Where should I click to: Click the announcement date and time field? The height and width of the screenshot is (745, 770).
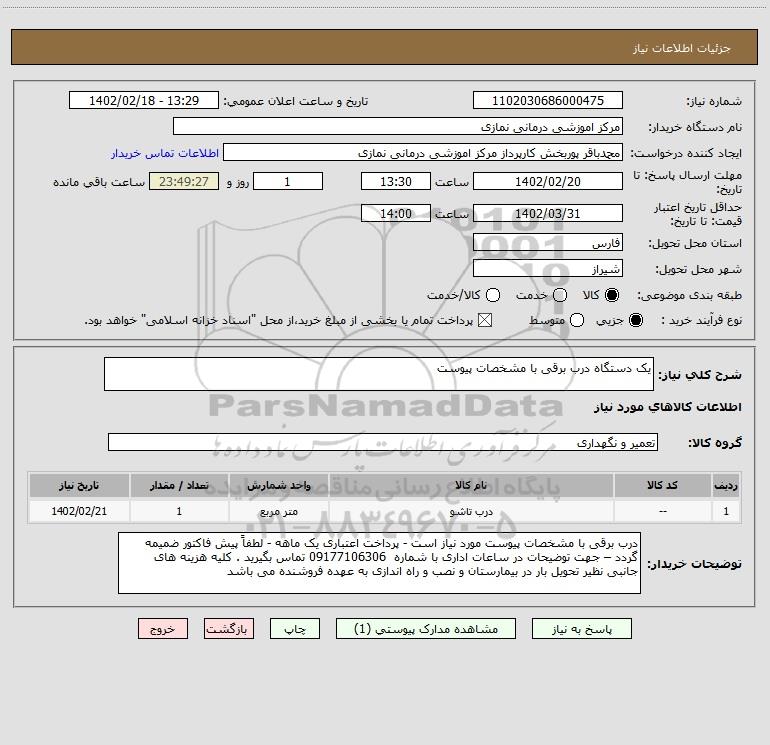(144, 100)
